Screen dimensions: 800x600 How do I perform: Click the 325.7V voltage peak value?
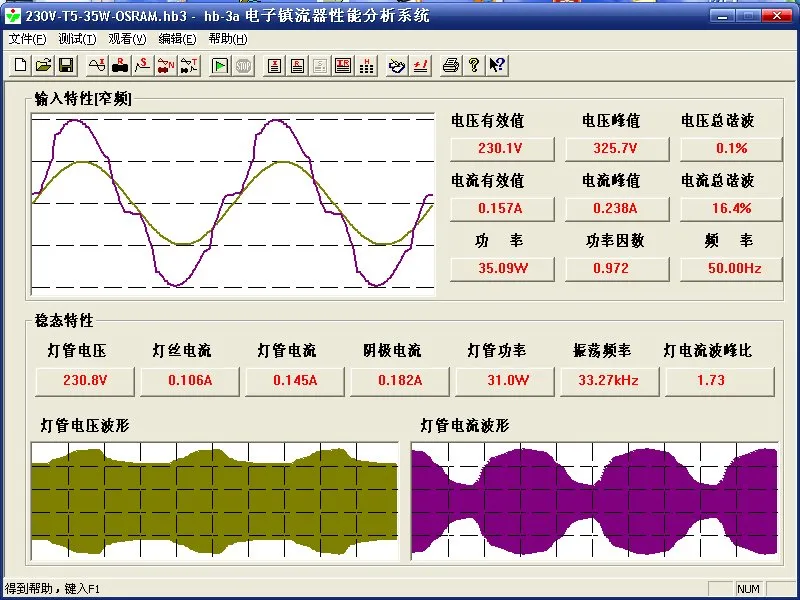617,148
